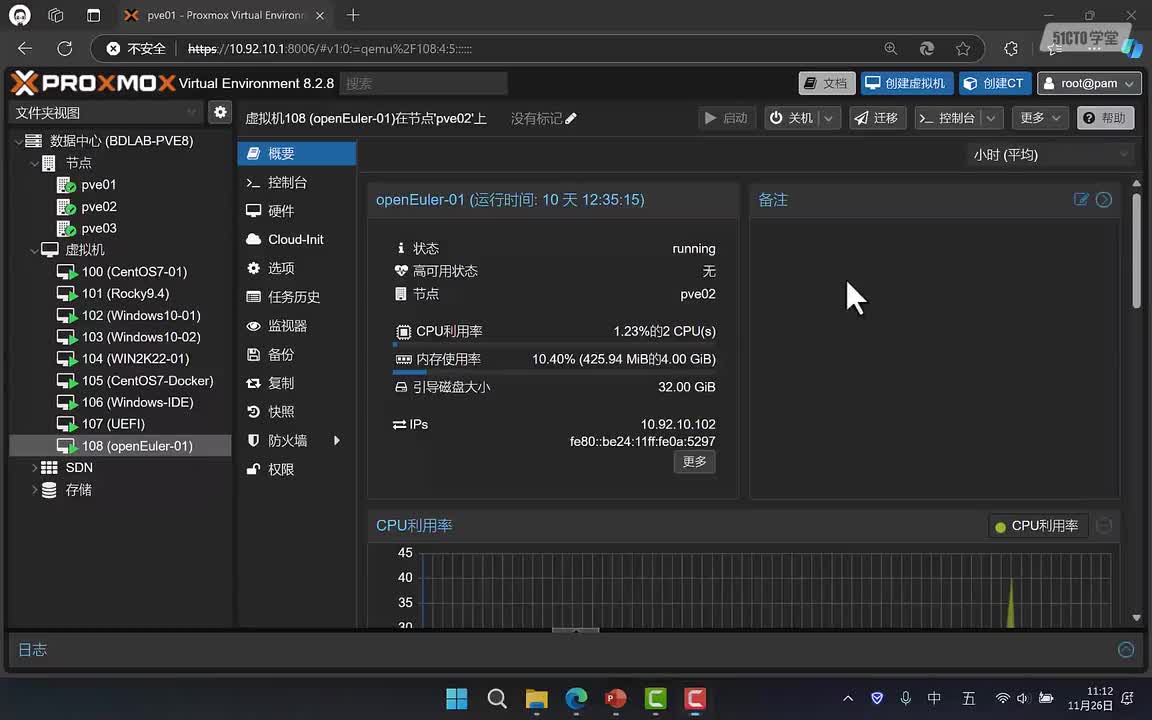
Task: Open root@pam user menu
Action: [x=1089, y=83]
